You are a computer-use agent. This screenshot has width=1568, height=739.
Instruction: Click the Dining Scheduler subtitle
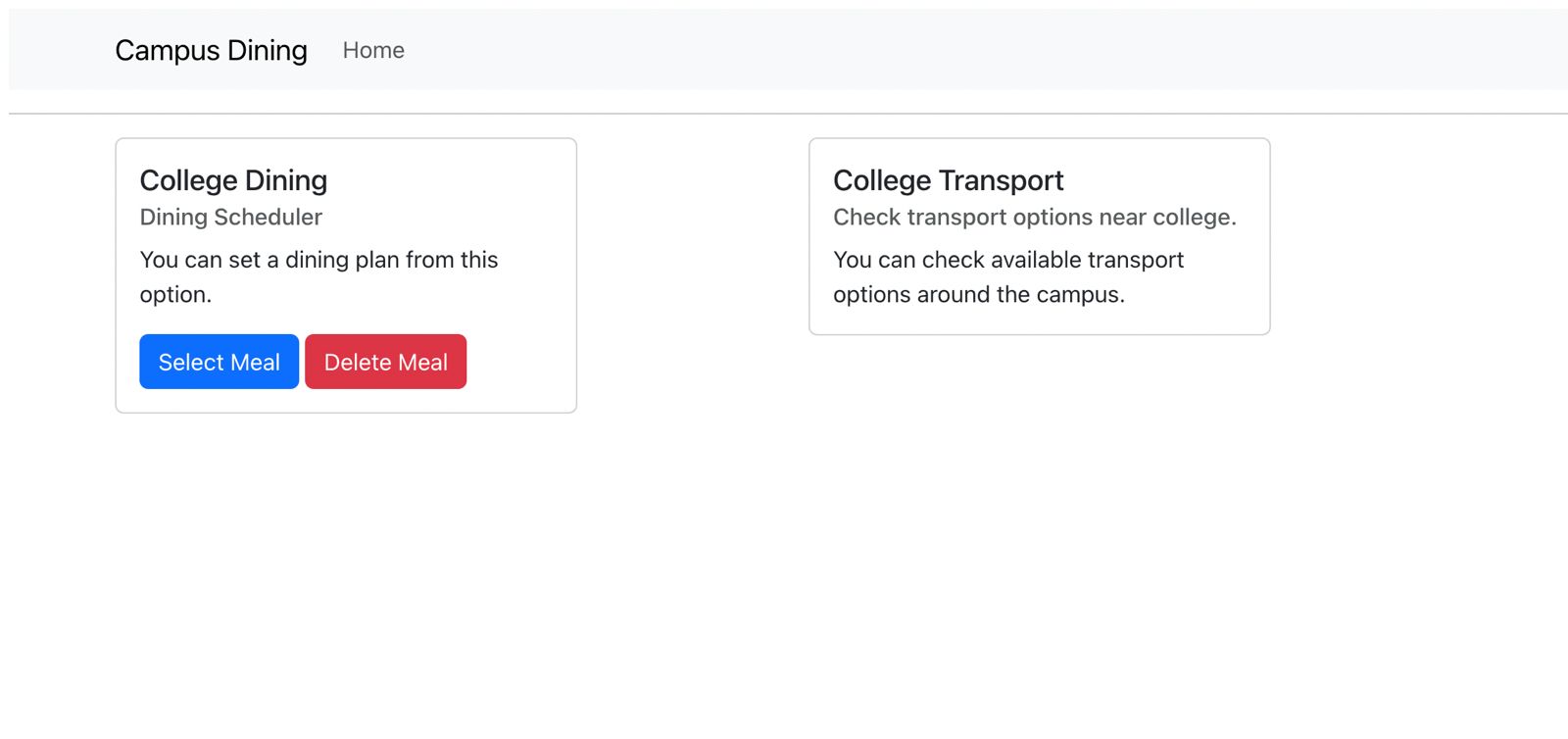point(230,217)
